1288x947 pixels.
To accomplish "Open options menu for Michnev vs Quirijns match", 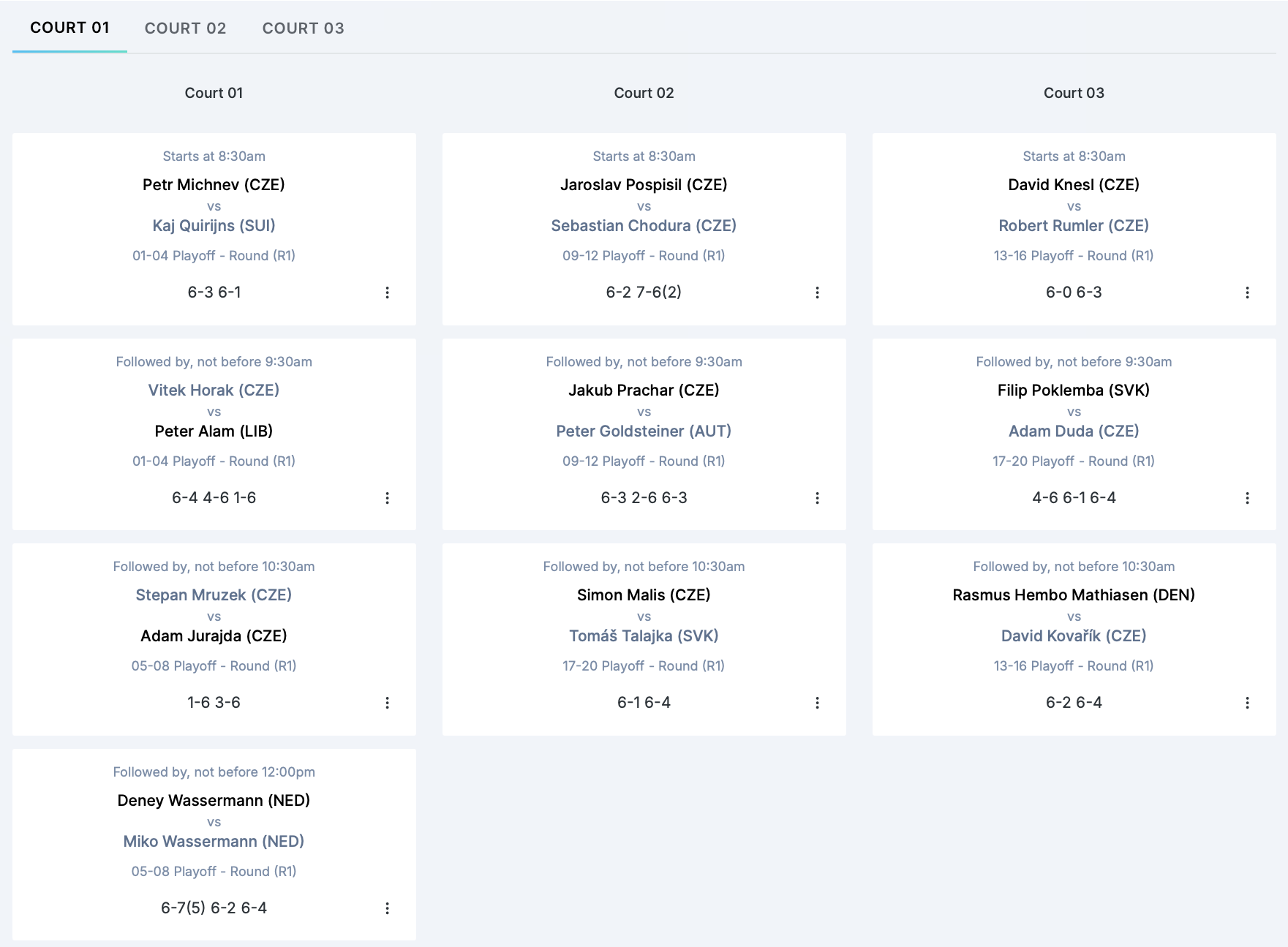I will click(387, 293).
